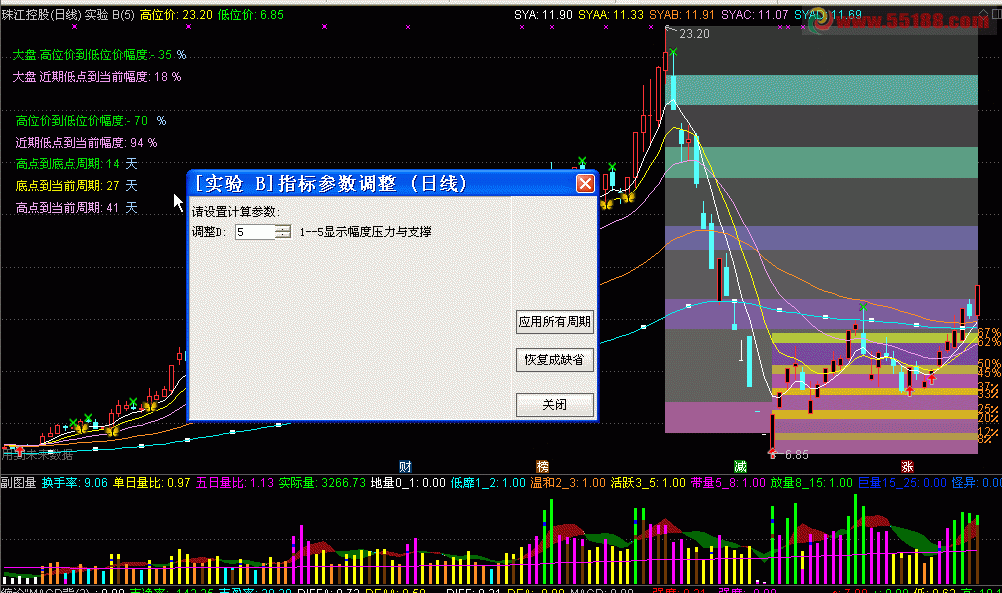Click the 请设置计算参数 prompt text

click(x=236, y=212)
